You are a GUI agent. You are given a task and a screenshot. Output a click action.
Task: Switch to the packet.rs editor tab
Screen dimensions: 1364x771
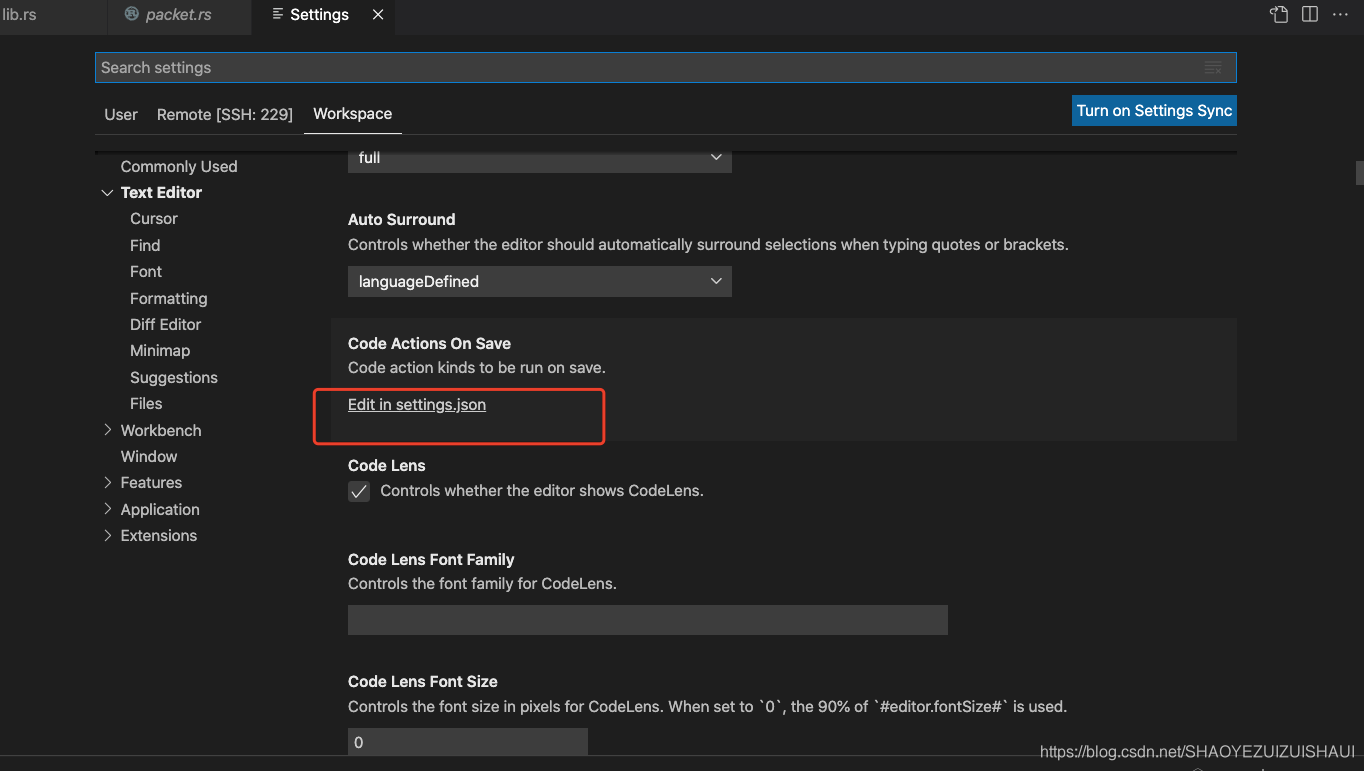tap(178, 15)
